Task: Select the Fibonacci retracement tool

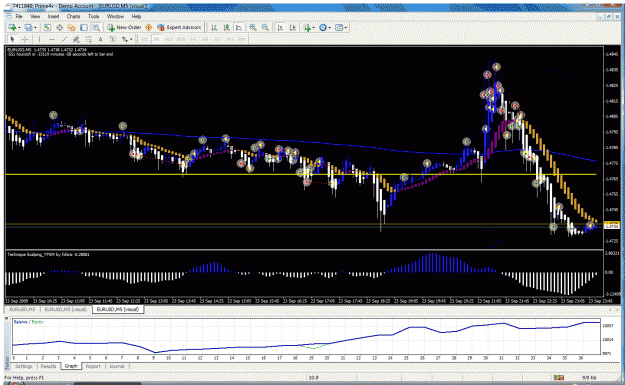Action: coord(88,39)
